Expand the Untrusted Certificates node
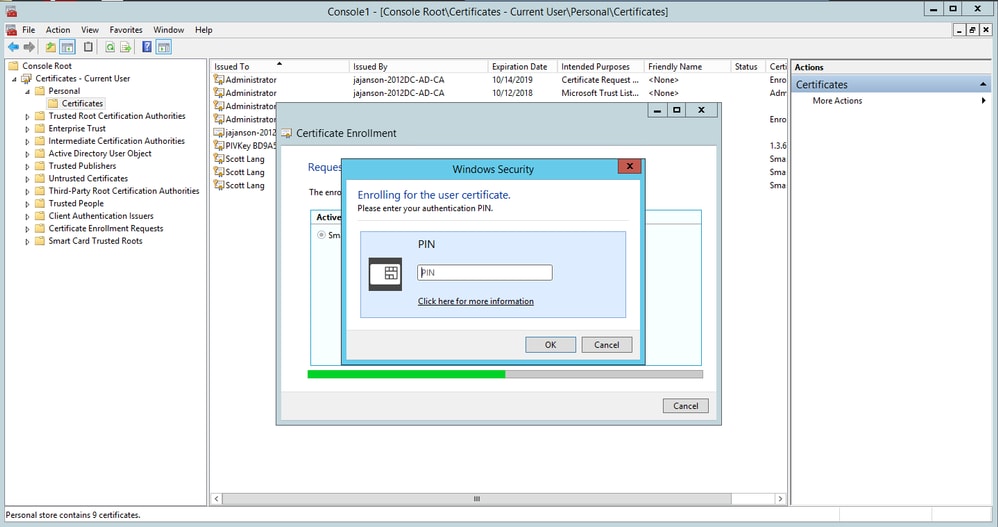Viewport: 998px width, 527px height. pos(27,179)
